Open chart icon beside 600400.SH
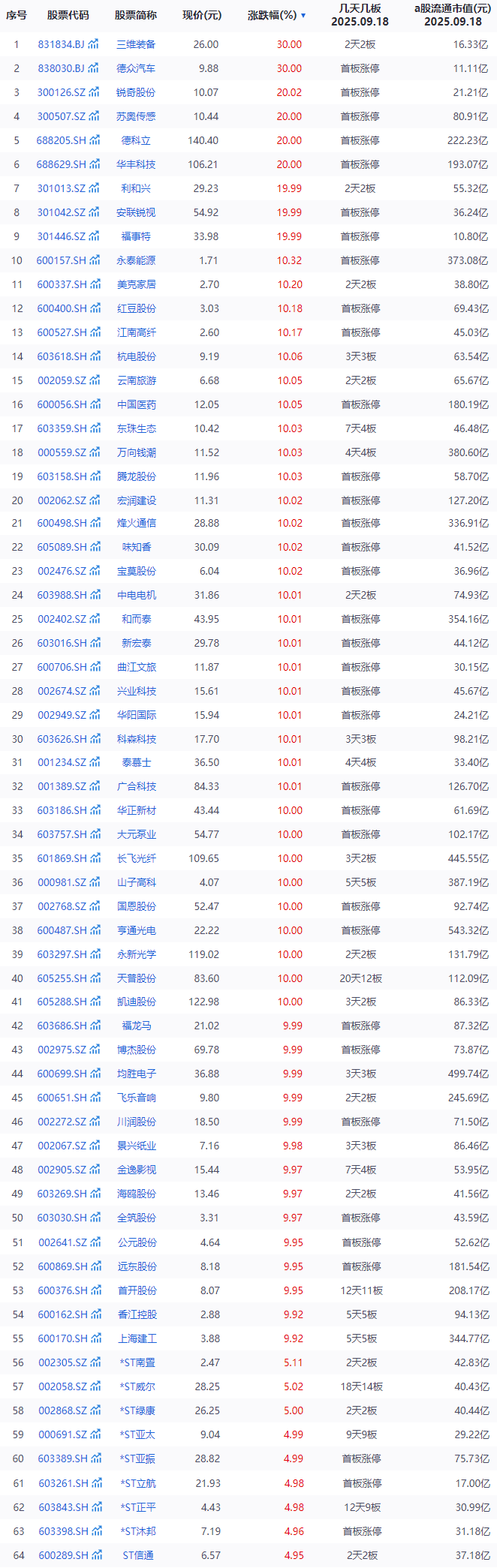This screenshot has width=497, height=1568. pyautogui.click(x=95, y=308)
